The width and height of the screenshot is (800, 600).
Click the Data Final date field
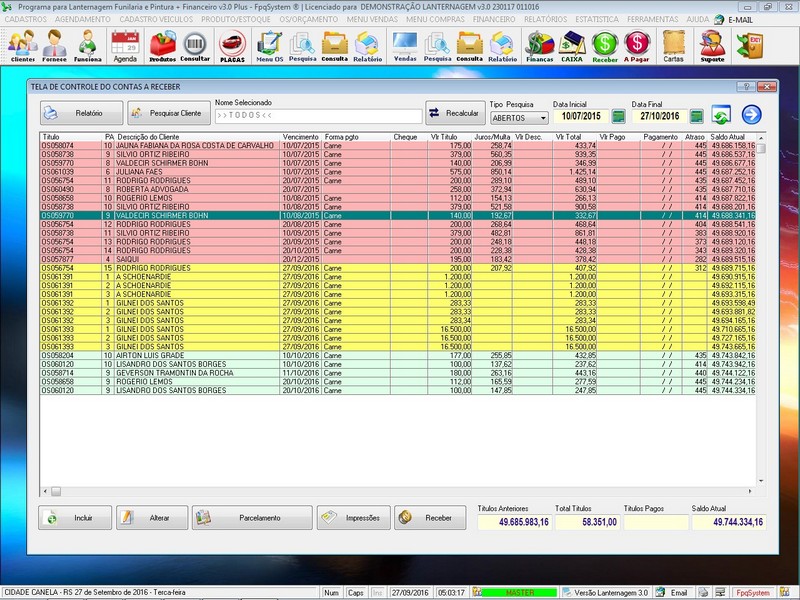(659, 116)
